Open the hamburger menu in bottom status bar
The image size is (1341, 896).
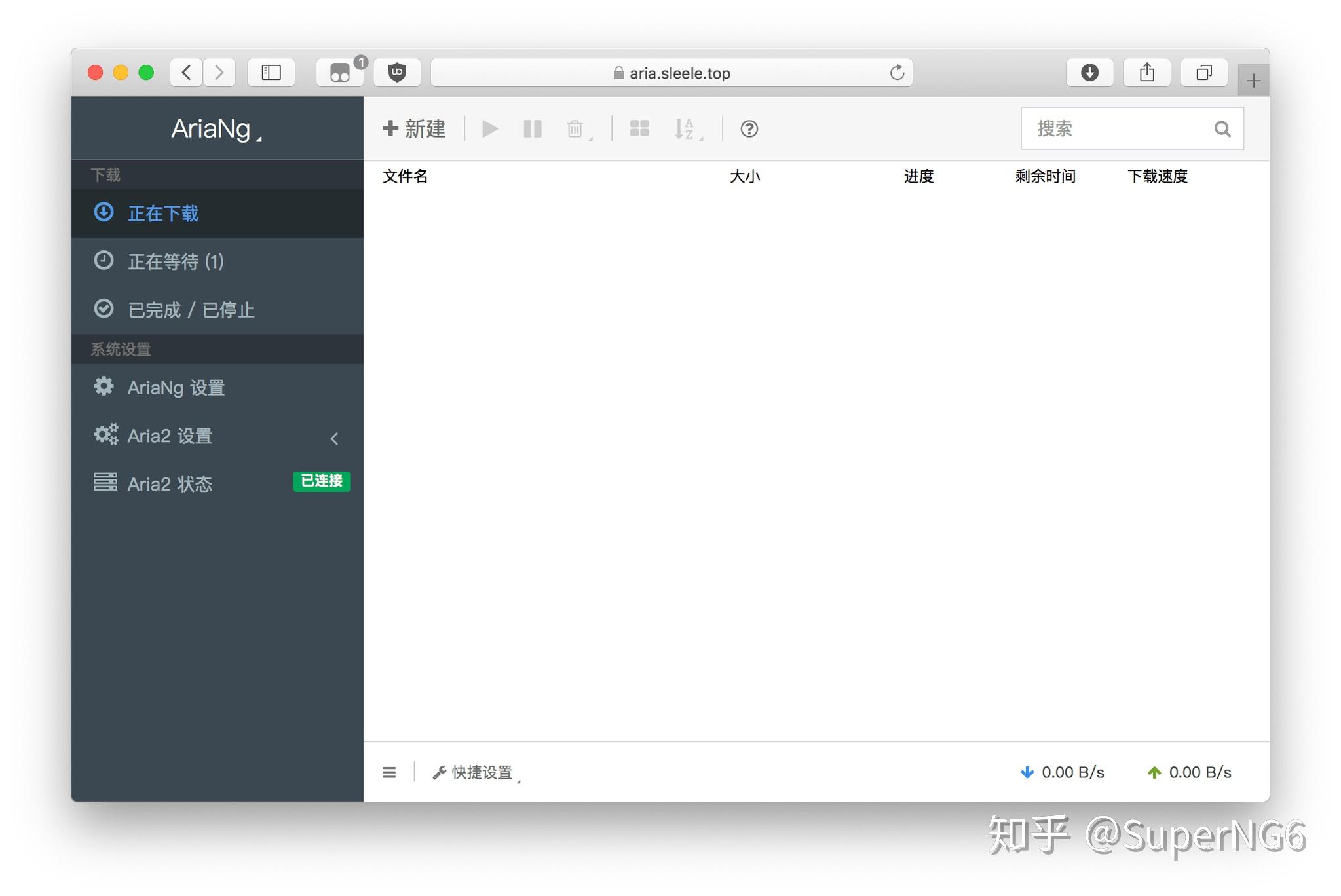coord(389,772)
